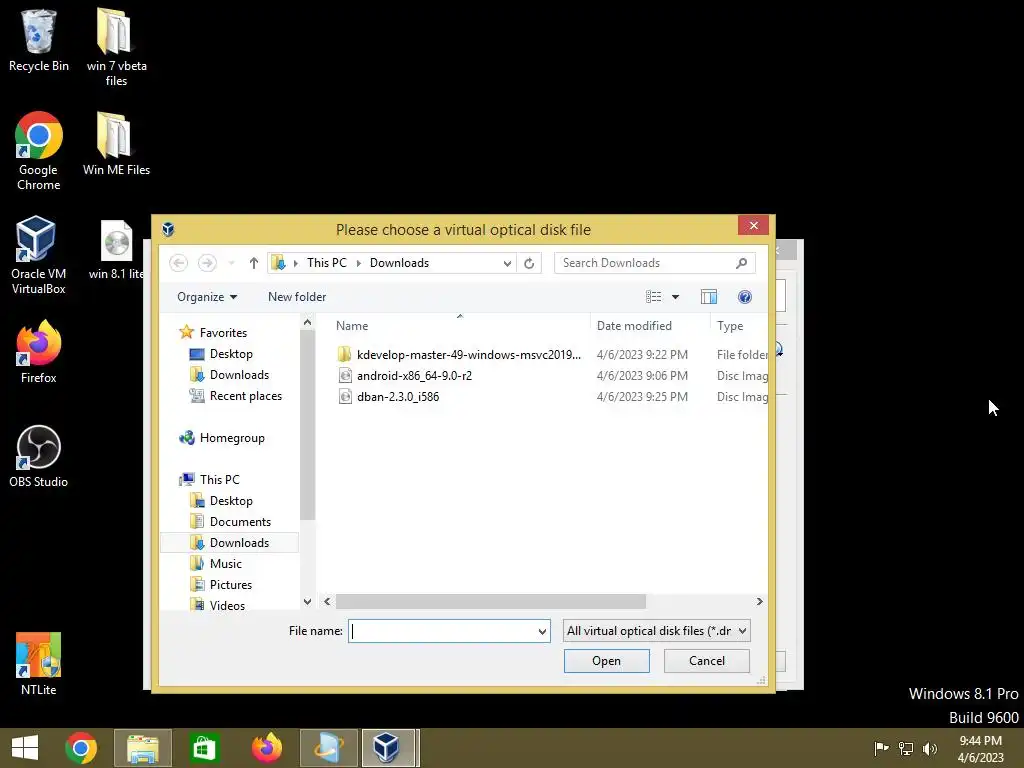
Task: Open the Recycle Bin desktop icon
Action: pos(39,40)
